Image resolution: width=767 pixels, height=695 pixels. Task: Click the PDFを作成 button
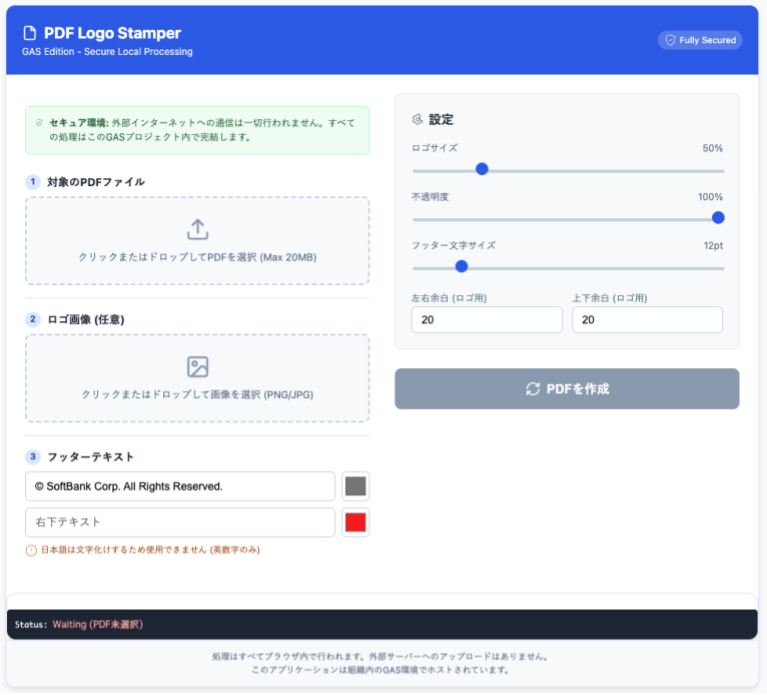pos(567,389)
